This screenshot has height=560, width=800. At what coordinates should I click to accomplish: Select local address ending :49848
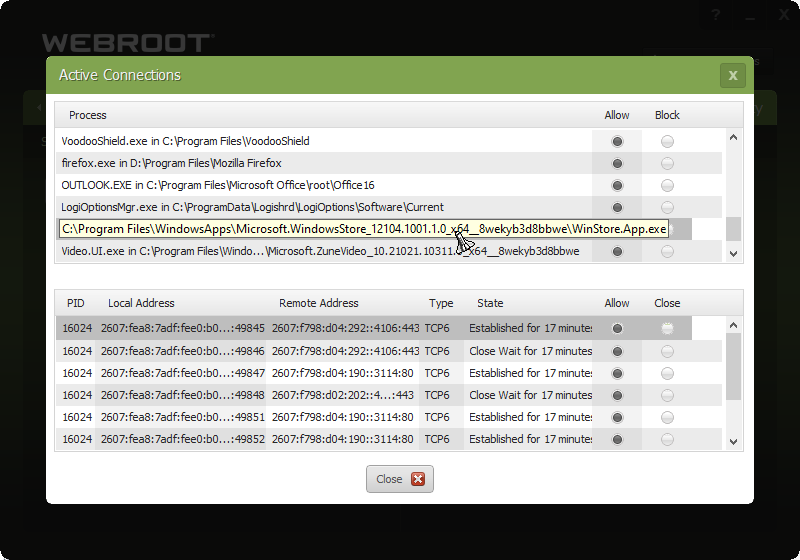(x=183, y=395)
